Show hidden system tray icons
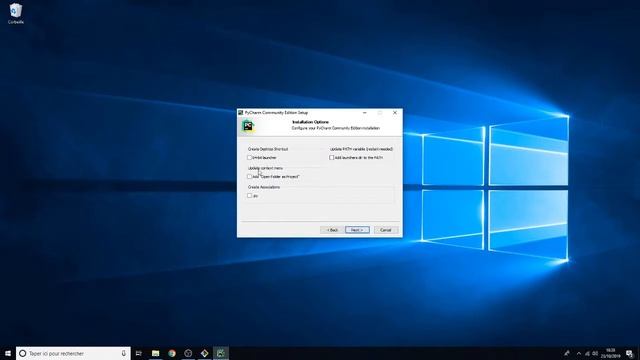The height and width of the screenshot is (360, 640). (x=579, y=353)
